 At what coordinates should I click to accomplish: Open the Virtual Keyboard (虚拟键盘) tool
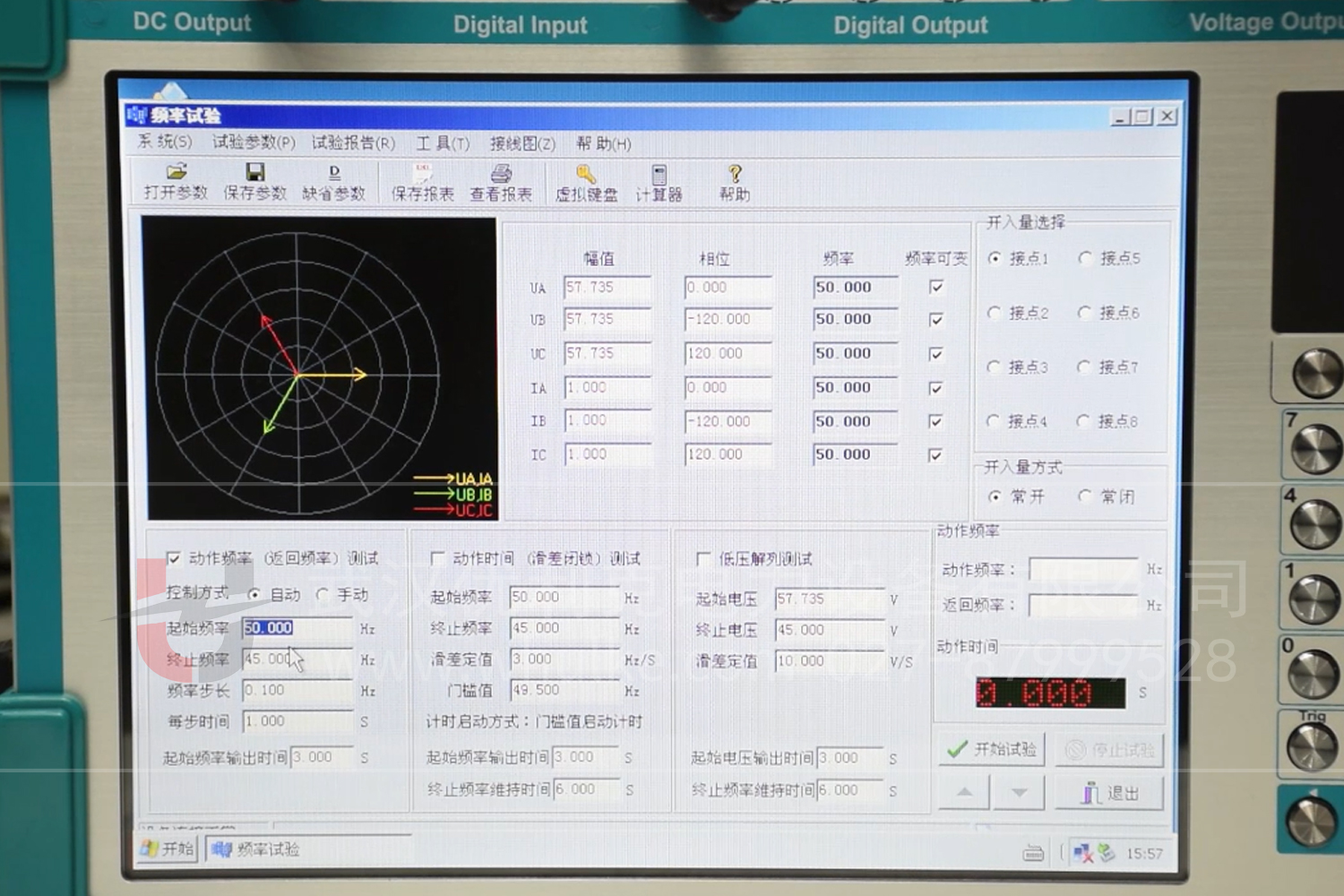[586, 175]
